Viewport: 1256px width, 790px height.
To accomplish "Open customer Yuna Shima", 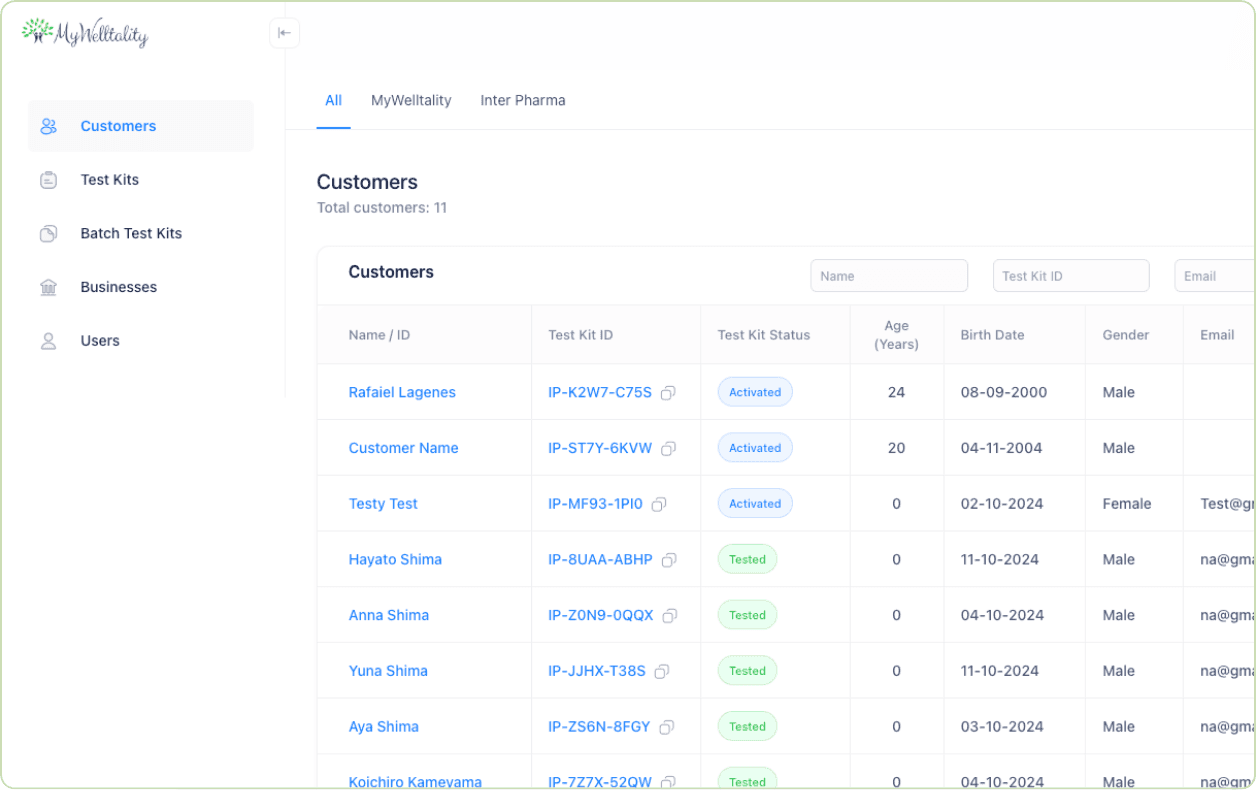I will 388,671.
